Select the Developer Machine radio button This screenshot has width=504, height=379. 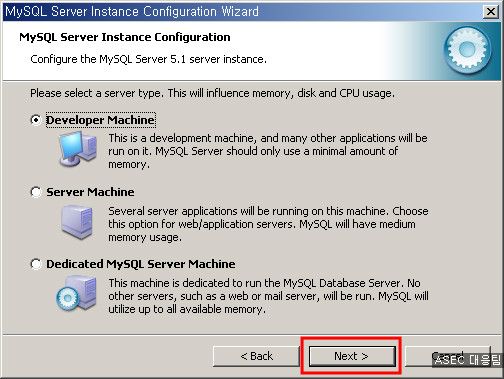[x=36, y=120]
